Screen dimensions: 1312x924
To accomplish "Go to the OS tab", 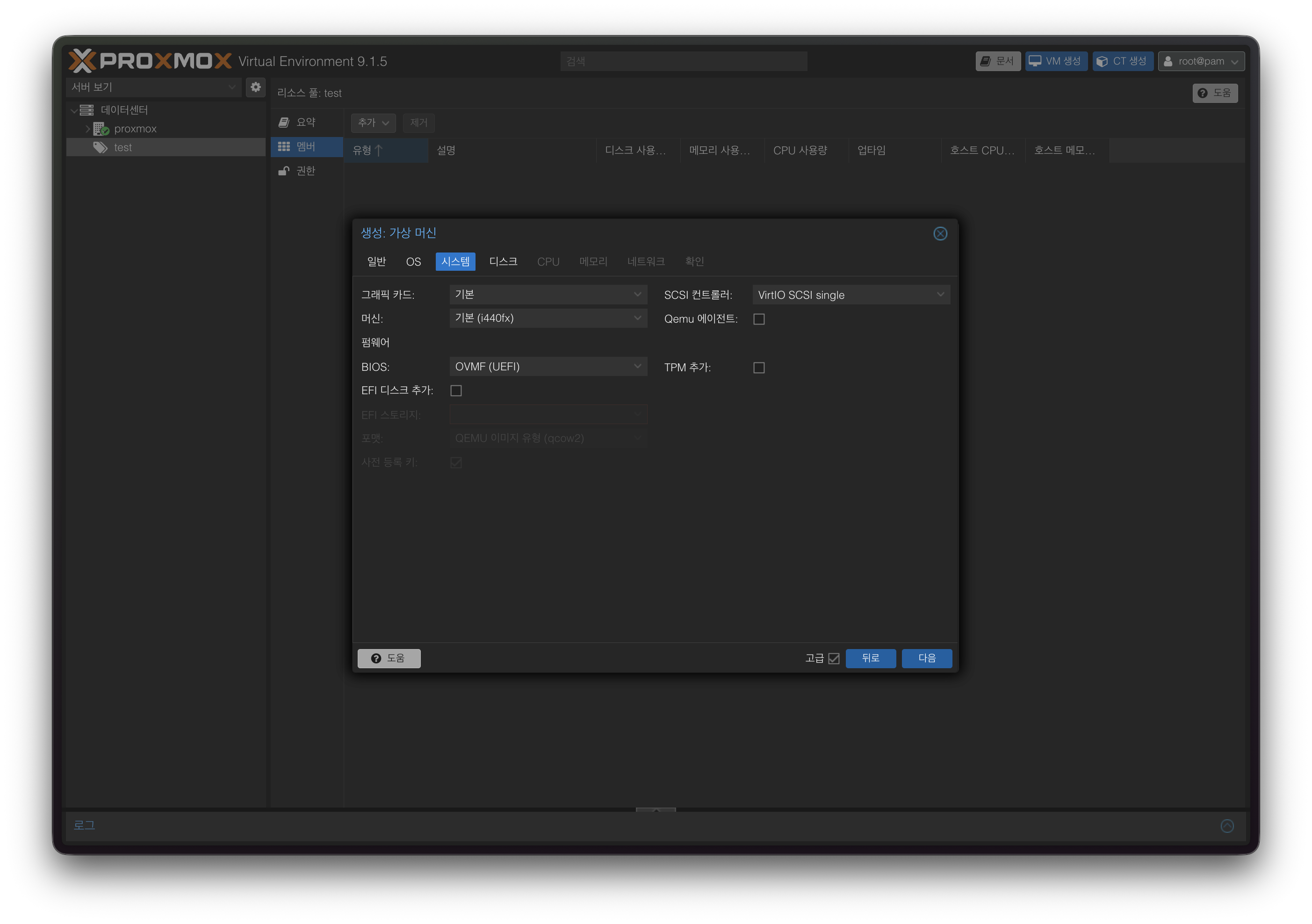I will click(413, 262).
